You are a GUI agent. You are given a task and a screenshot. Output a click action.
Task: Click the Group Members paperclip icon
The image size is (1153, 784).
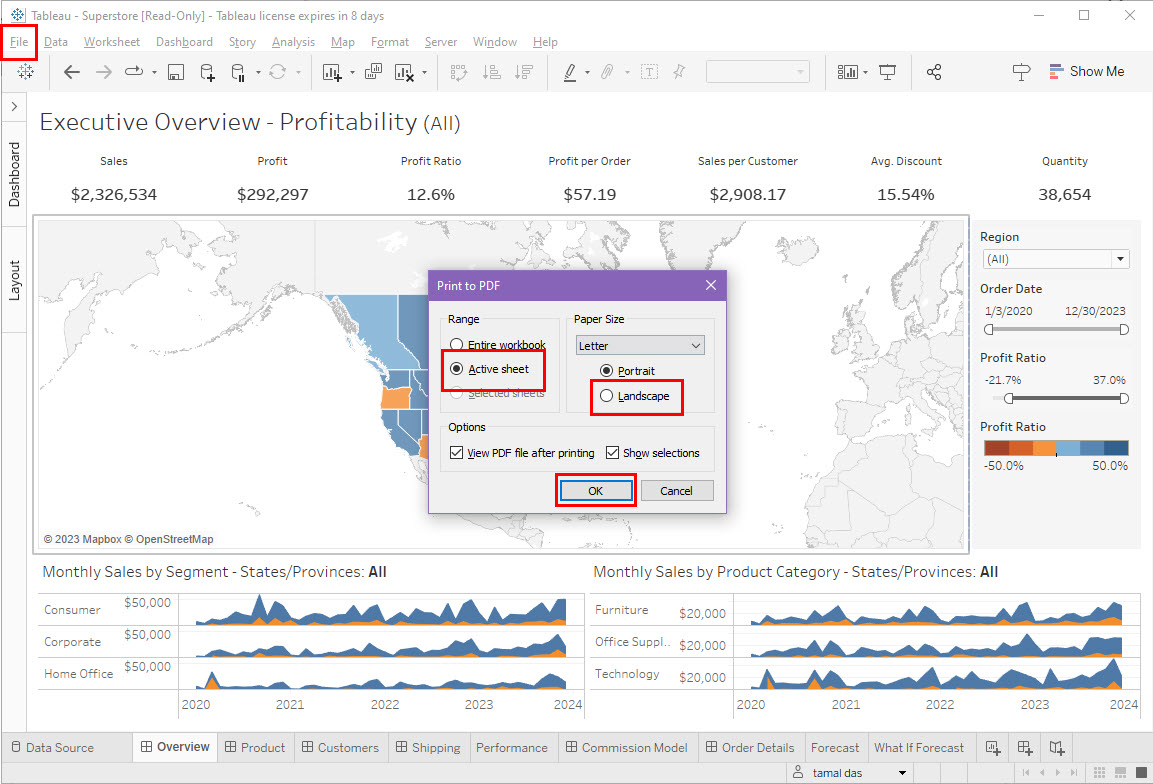coord(607,71)
